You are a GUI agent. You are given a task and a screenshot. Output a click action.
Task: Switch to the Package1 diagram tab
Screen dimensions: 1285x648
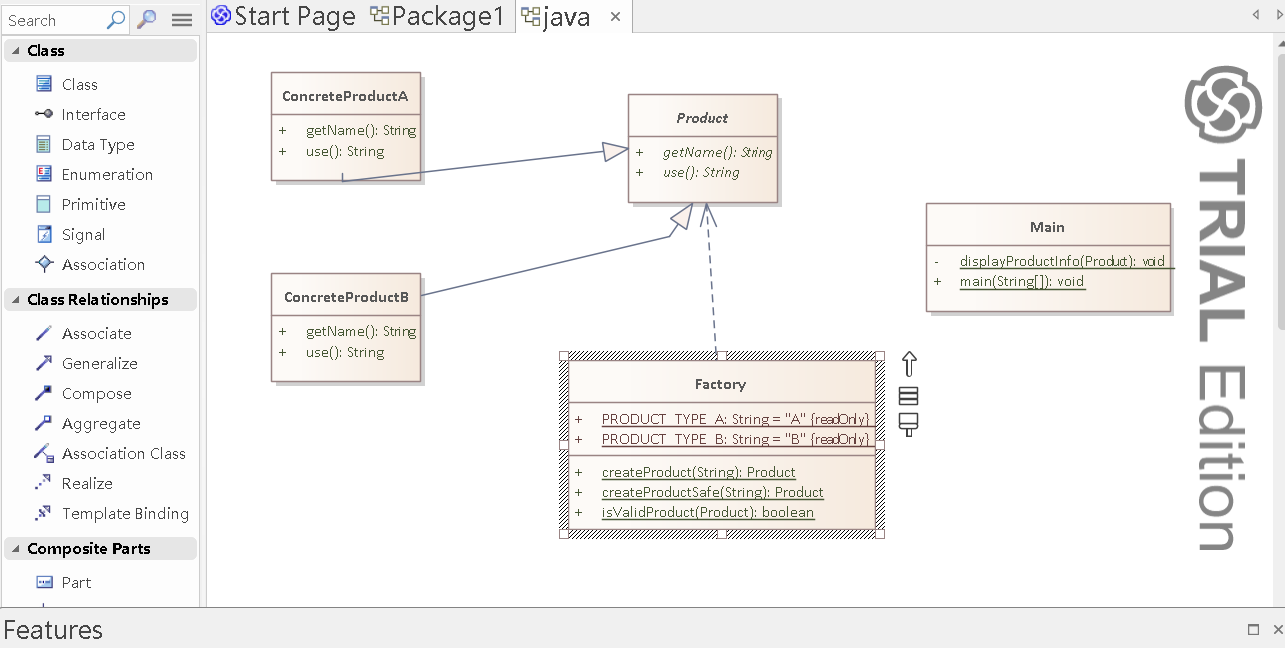tap(437, 16)
